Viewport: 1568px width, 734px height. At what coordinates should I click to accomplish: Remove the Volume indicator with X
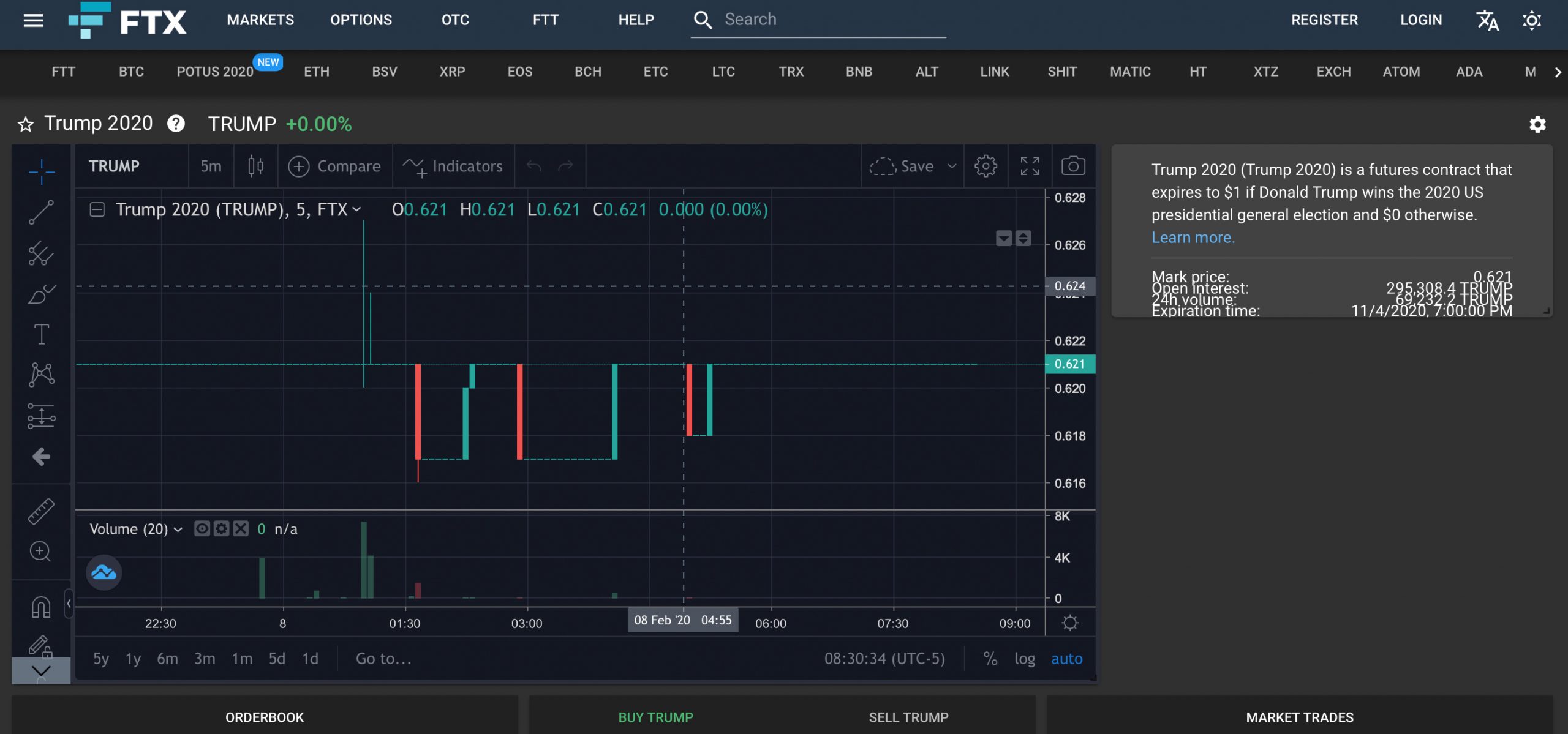pyautogui.click(x=241, y=528)
